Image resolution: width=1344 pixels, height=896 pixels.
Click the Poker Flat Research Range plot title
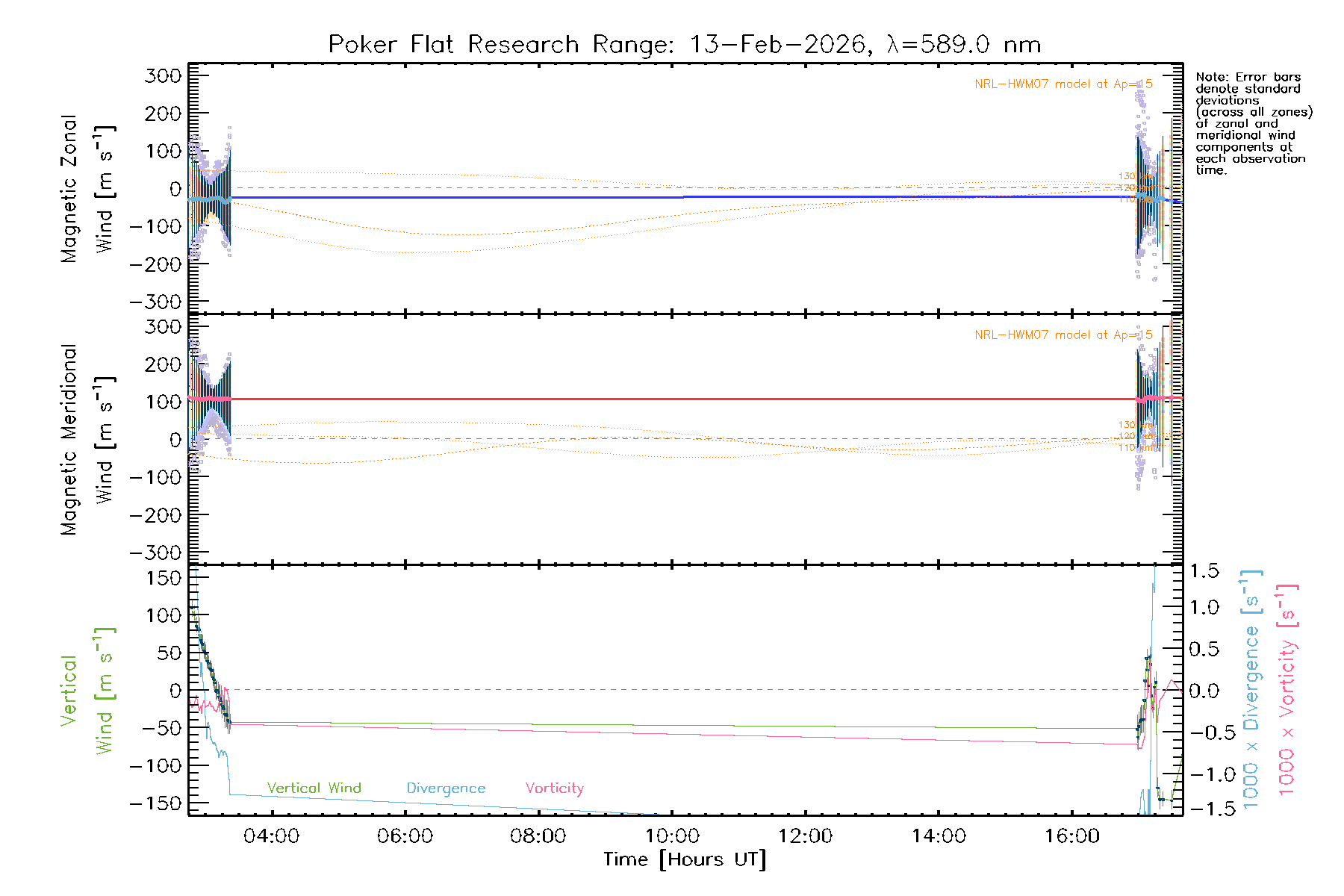(684, 45)
